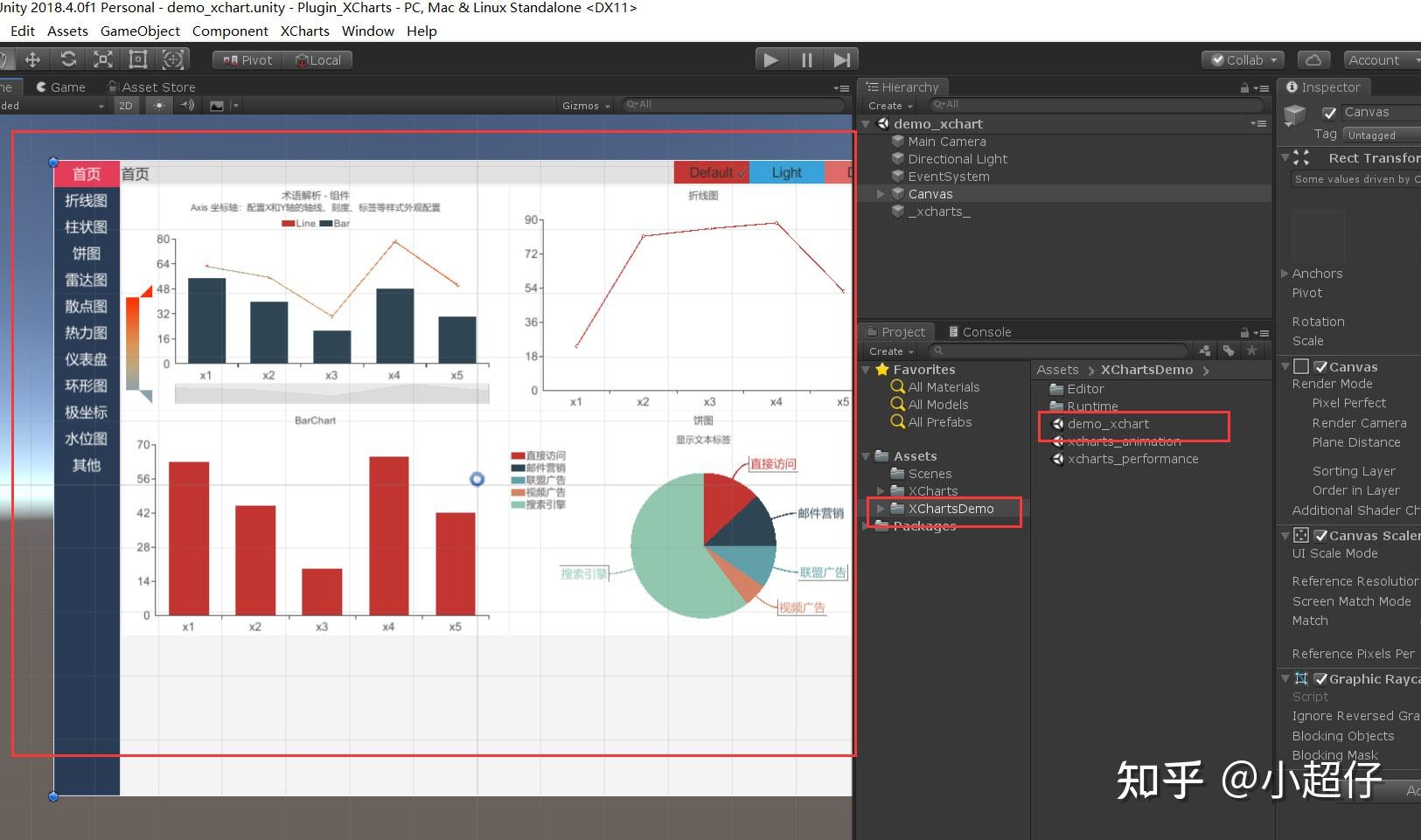Expand the Canvas object in Hierarchy

881,194
